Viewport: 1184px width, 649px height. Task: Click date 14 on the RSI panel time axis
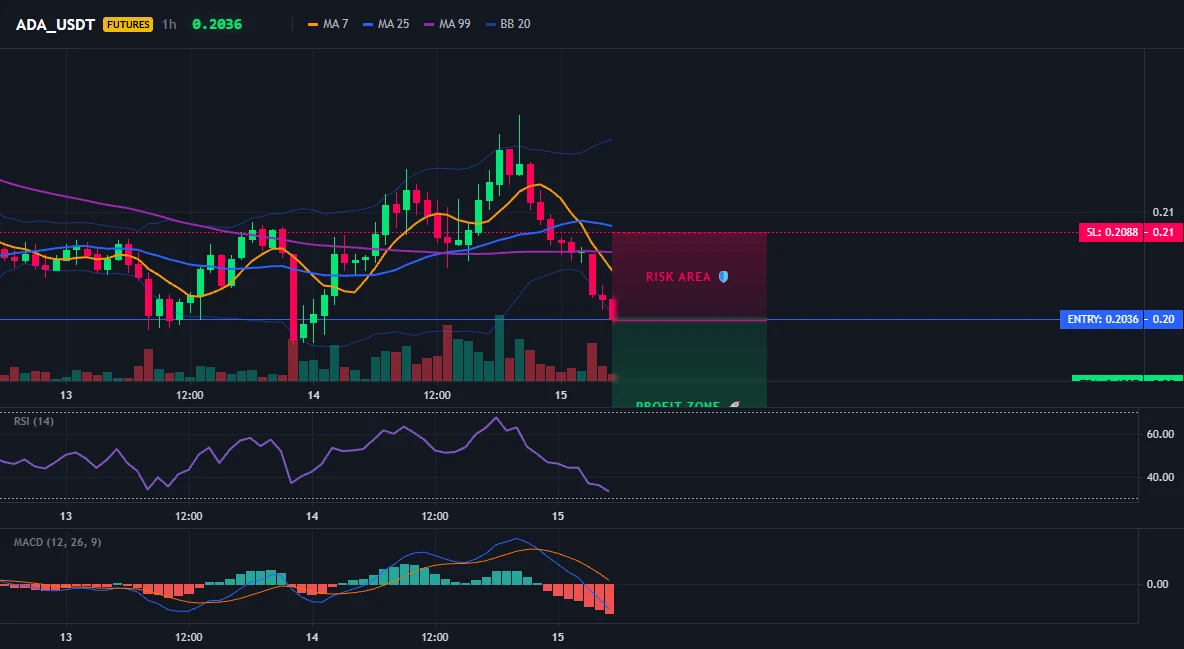[312, 517]
